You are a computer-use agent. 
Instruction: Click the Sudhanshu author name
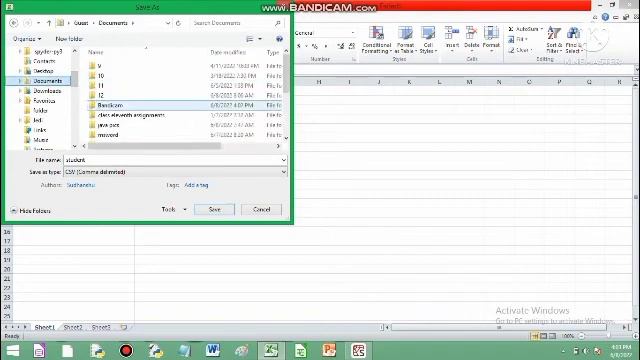[x=81, y=185]
